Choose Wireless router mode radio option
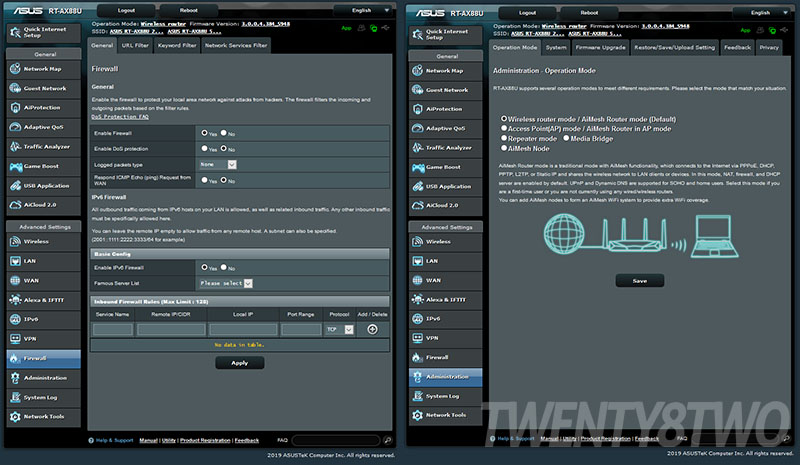 pos(504,118)
